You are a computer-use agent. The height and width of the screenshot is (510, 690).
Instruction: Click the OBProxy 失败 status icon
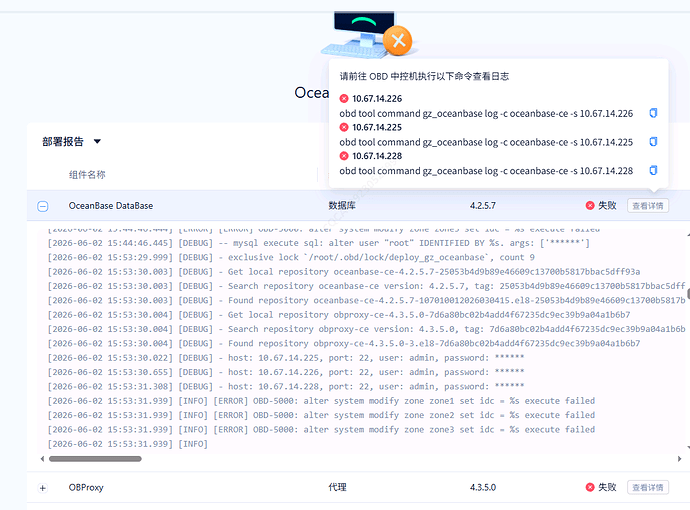[590, 487]
